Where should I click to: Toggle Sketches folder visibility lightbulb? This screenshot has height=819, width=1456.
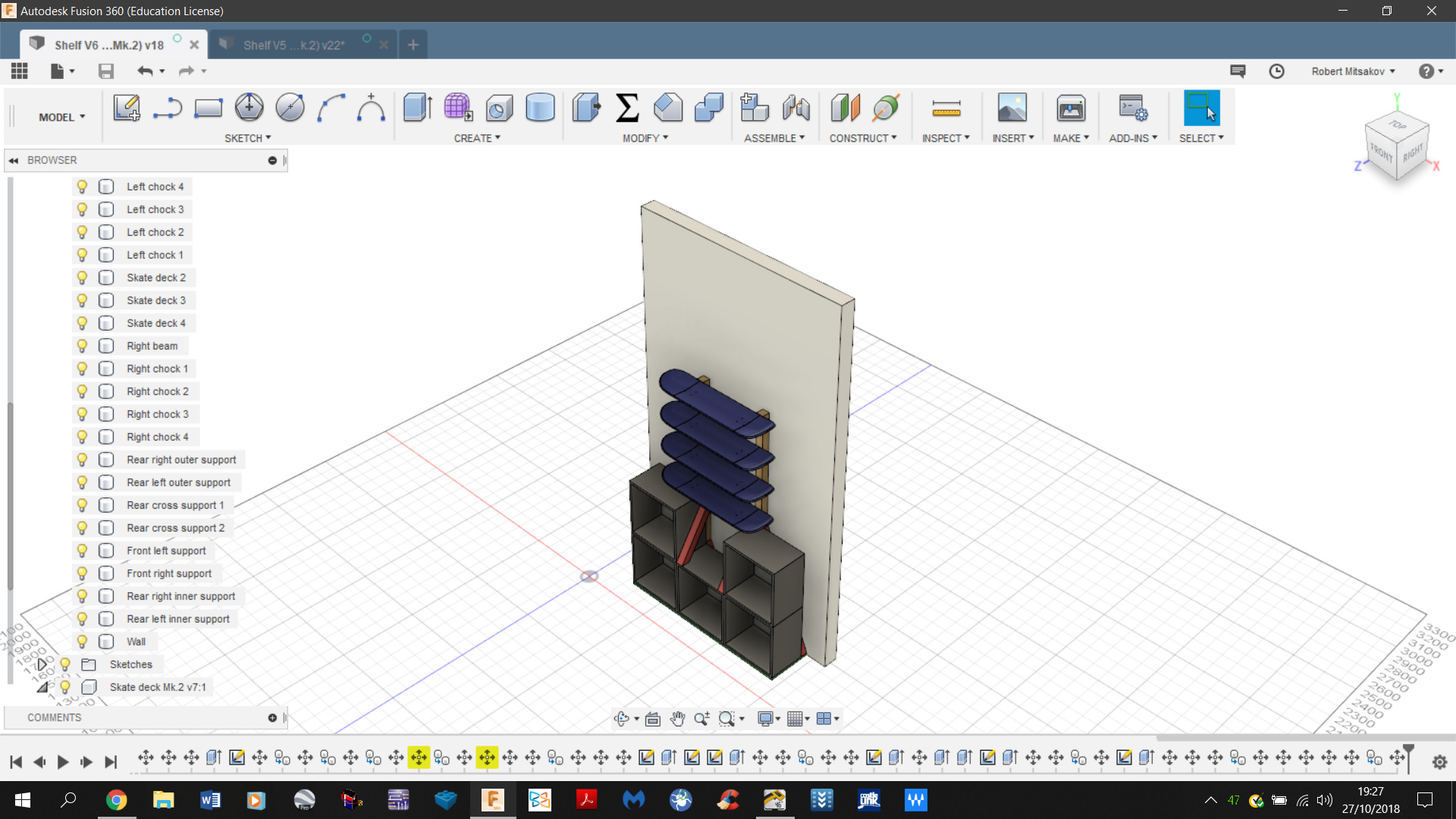coord(65,664)
